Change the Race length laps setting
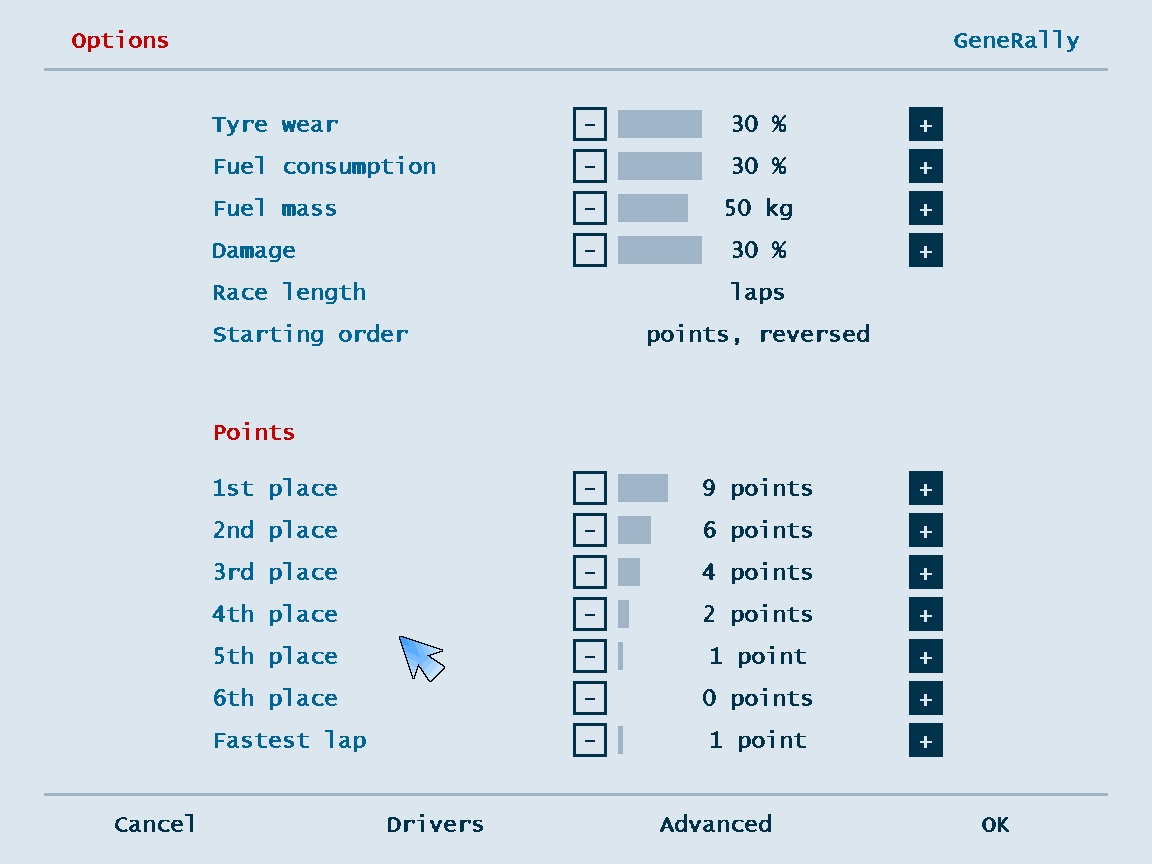This screenshot has height=864, width=1152. 757,292
